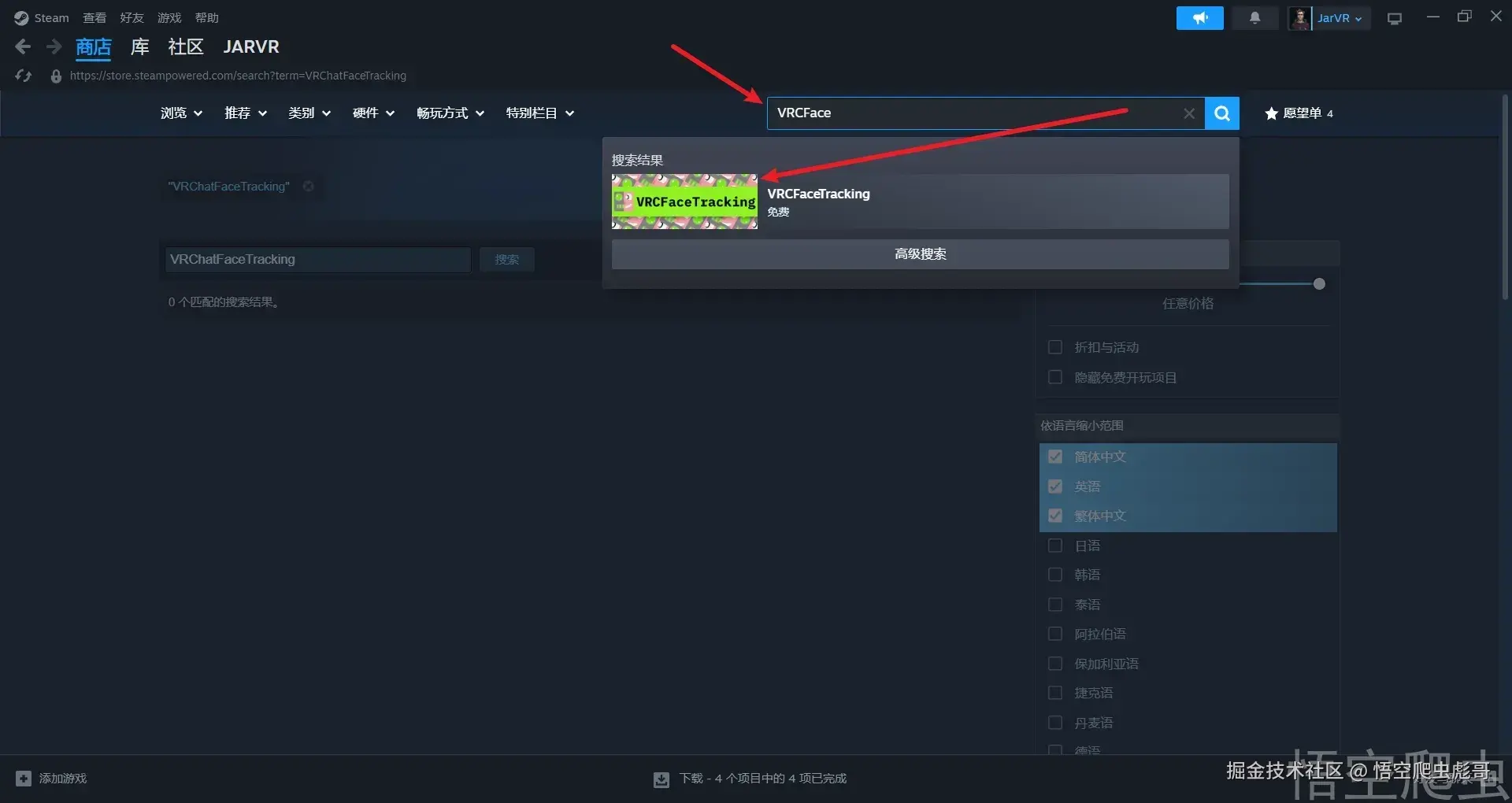1512x803 pixels.
Task: Switch to the 商店 tab
Action: coord(94,47)
